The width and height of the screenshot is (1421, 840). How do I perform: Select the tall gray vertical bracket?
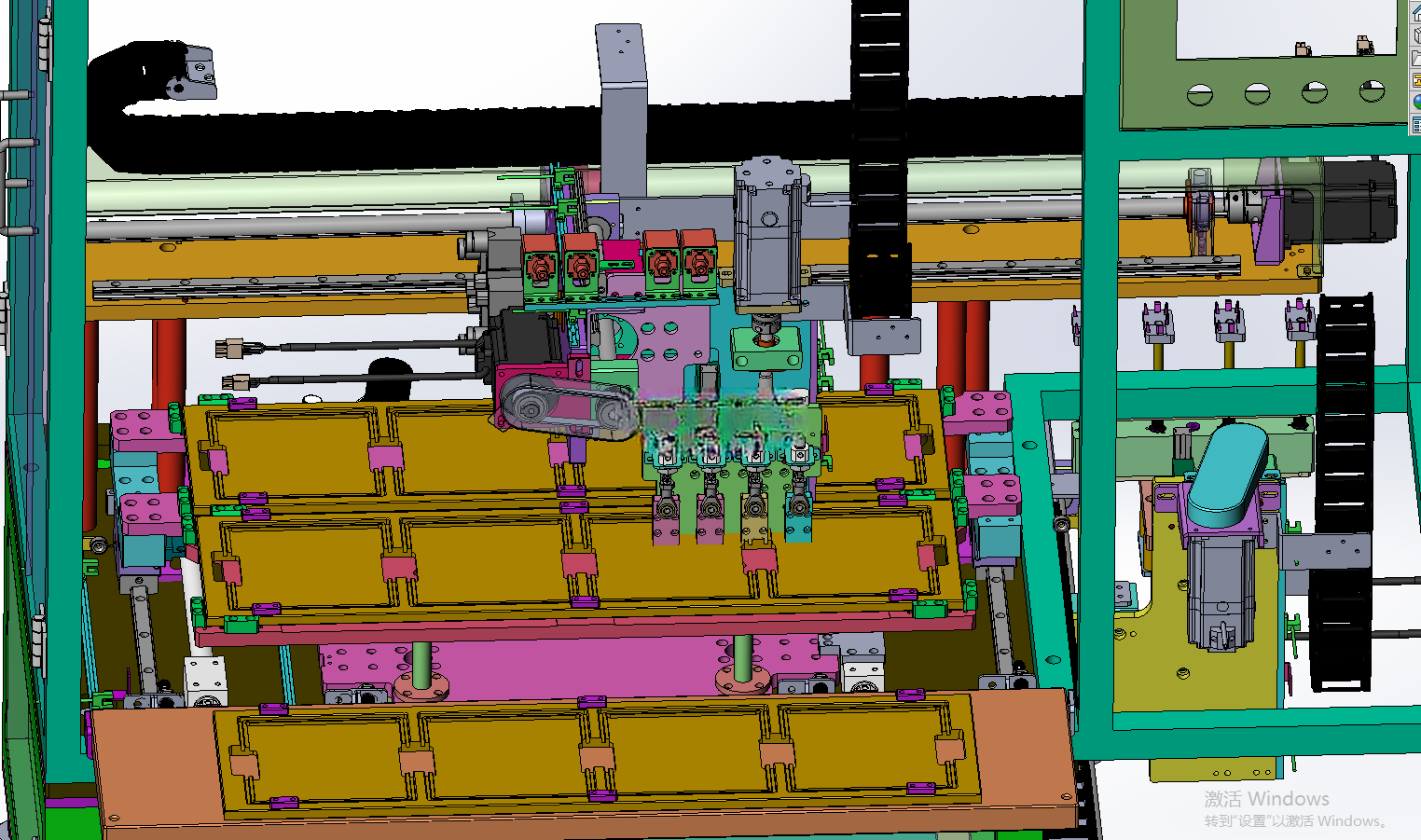pos(623,110)
